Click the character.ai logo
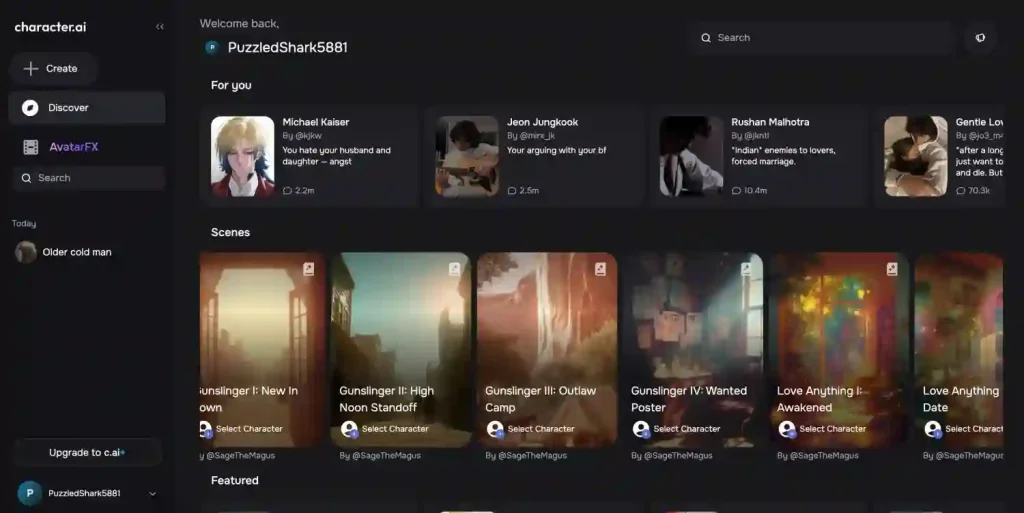1024x513 pixels. point(50,27)
